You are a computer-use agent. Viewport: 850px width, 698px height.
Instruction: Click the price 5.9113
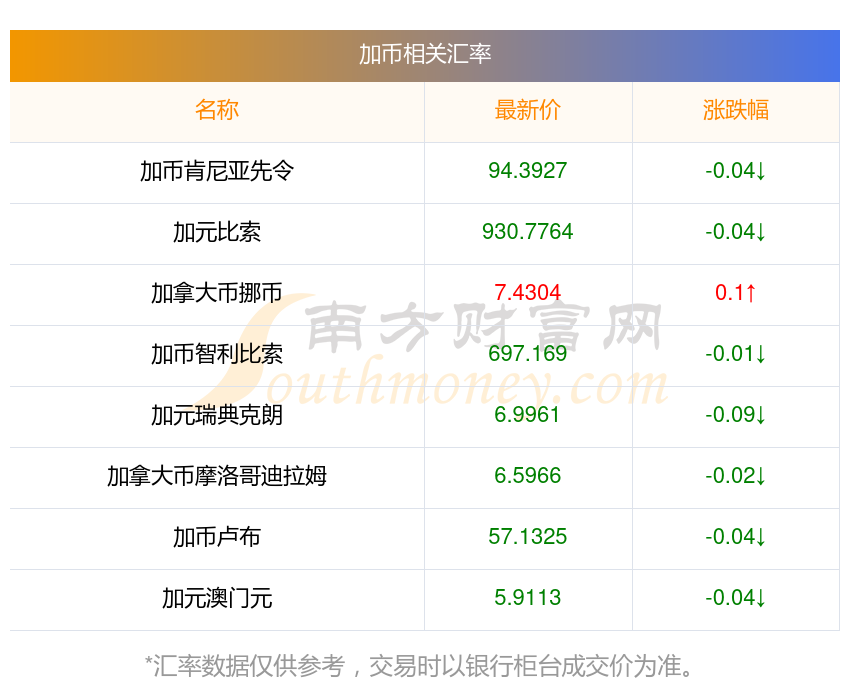(527, 598)
